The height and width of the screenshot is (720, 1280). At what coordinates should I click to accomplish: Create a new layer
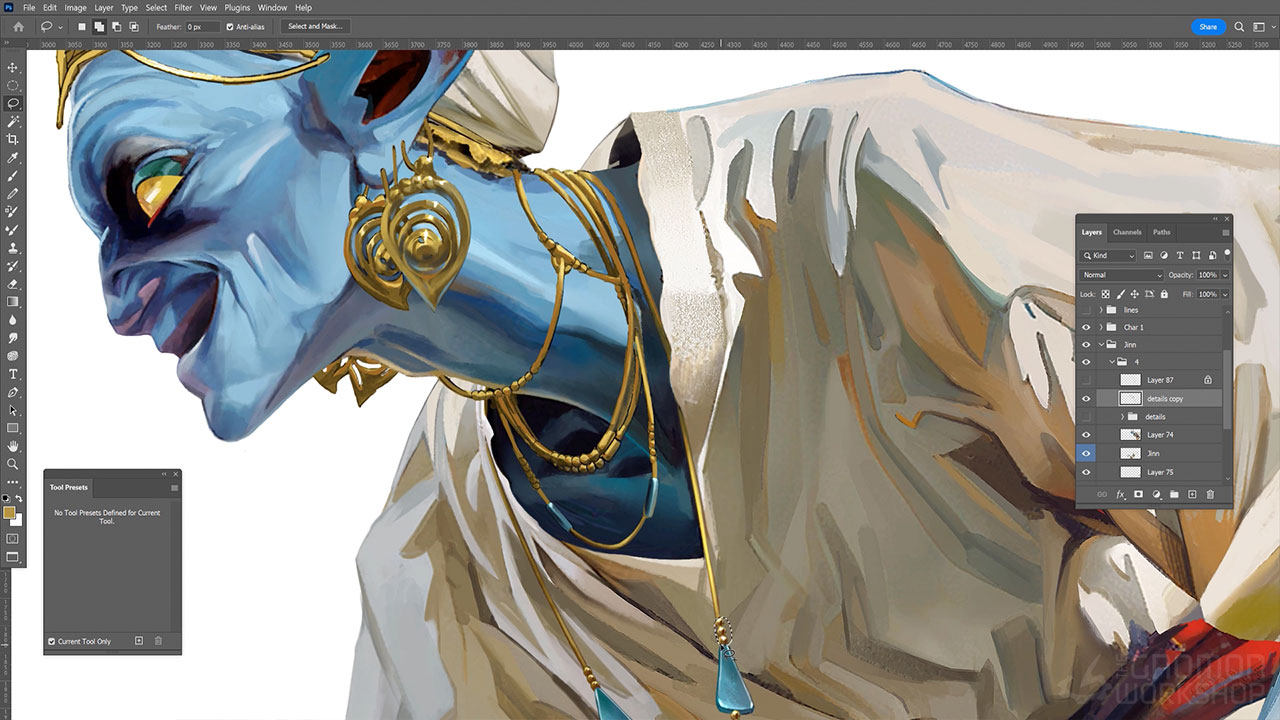(1192, 494)
